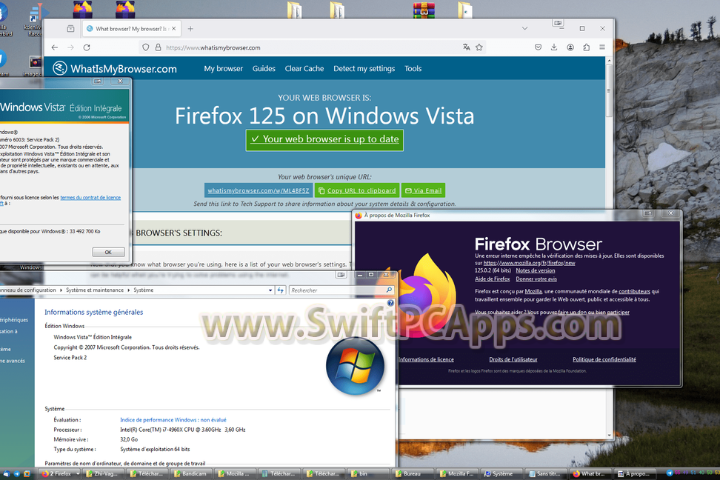Image resolution: width=720 pixels, height=480 pixels.
Task: Click the System window refresh arrows icon
Action: 281,290
